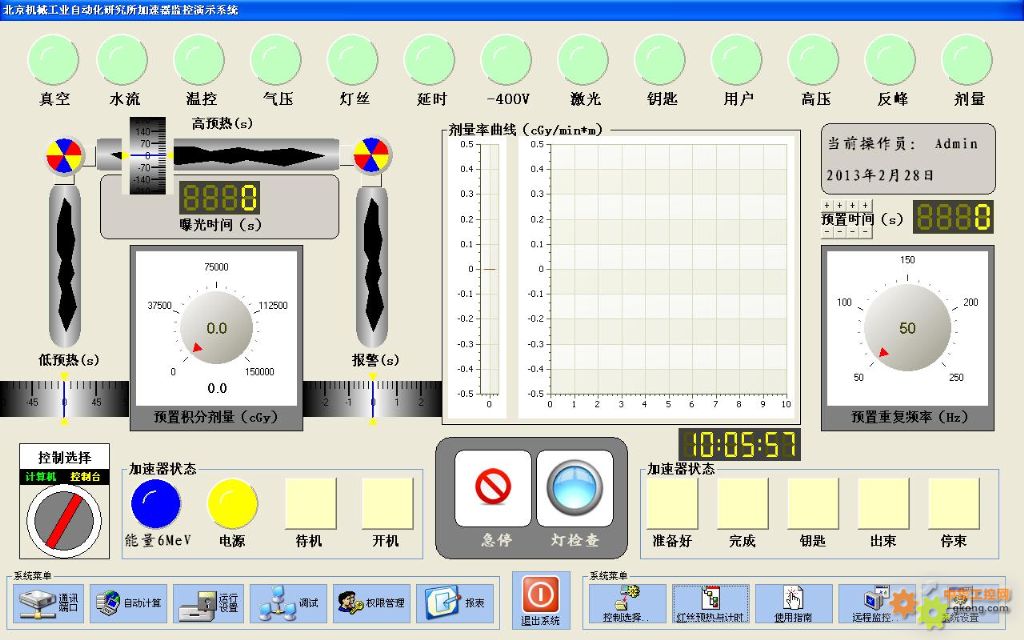
Task: Click the 灯丝预热与计时 button
Action: [x=710, y=603]
